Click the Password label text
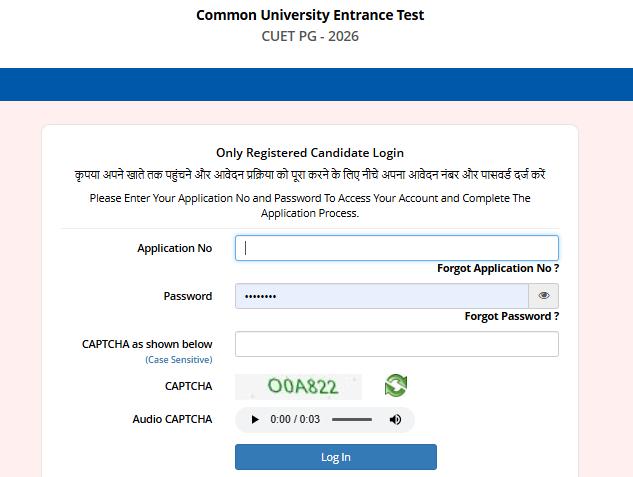Image resolution: width=633 pixels, height=477 pixels. [x=187, y=296]
